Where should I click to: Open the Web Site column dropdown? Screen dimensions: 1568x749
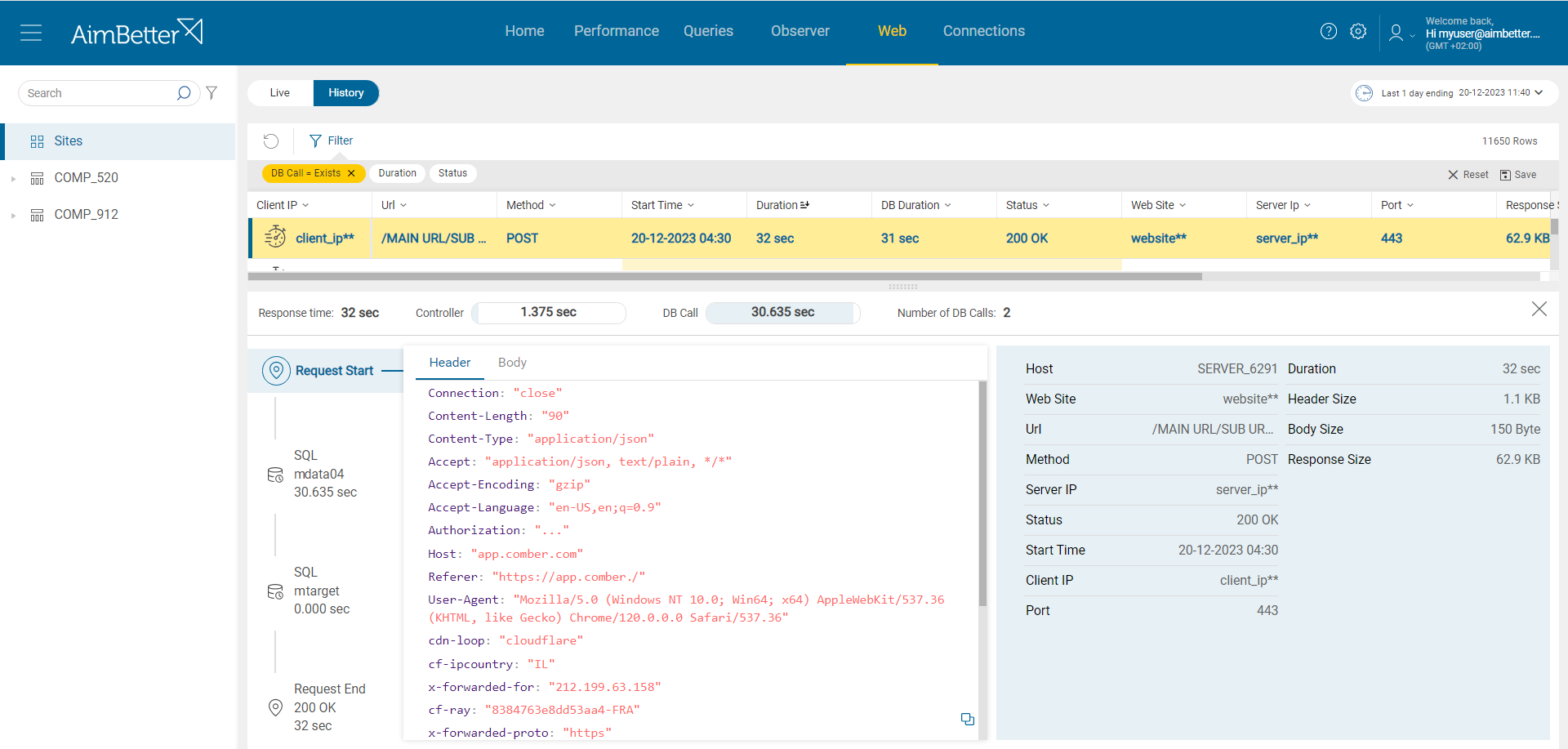[1183, 205]
